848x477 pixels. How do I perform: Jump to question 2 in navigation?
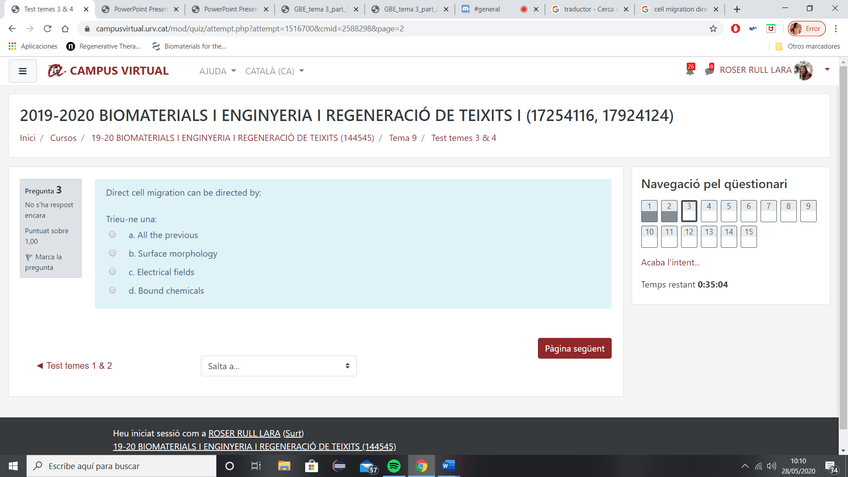click(x=669, y=211)
